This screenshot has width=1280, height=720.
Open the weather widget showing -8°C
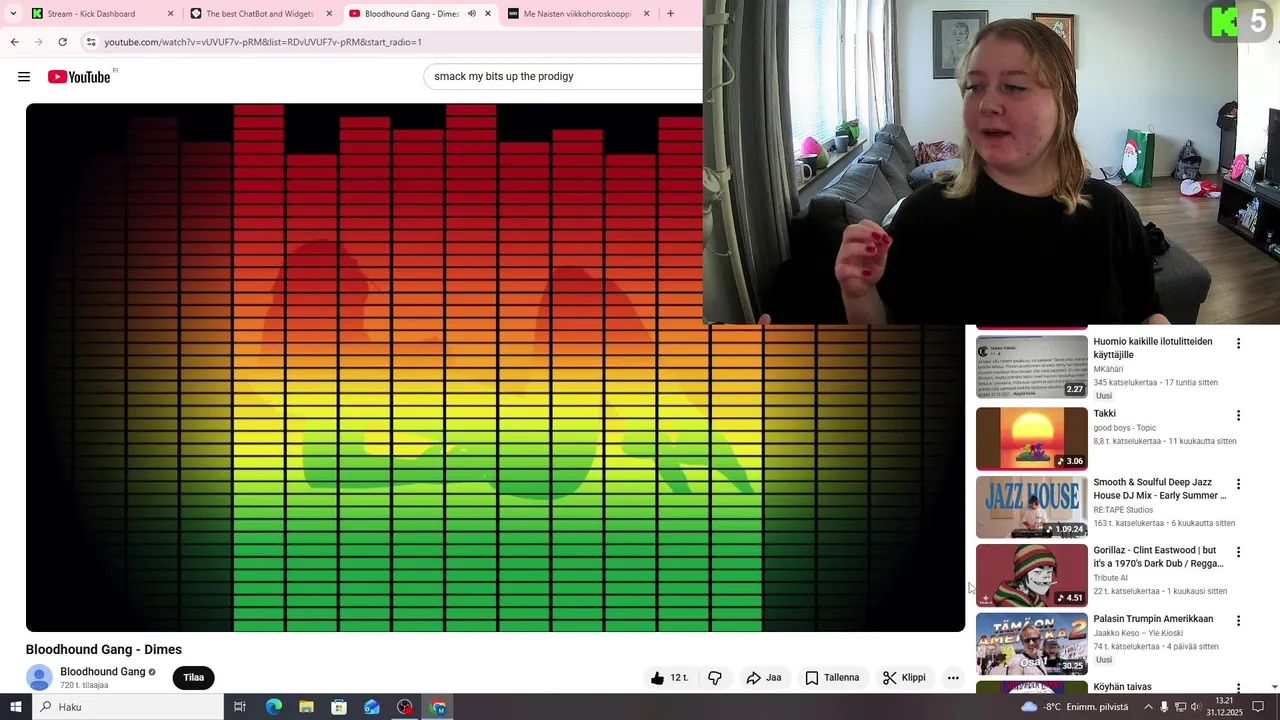[1074, 707]
